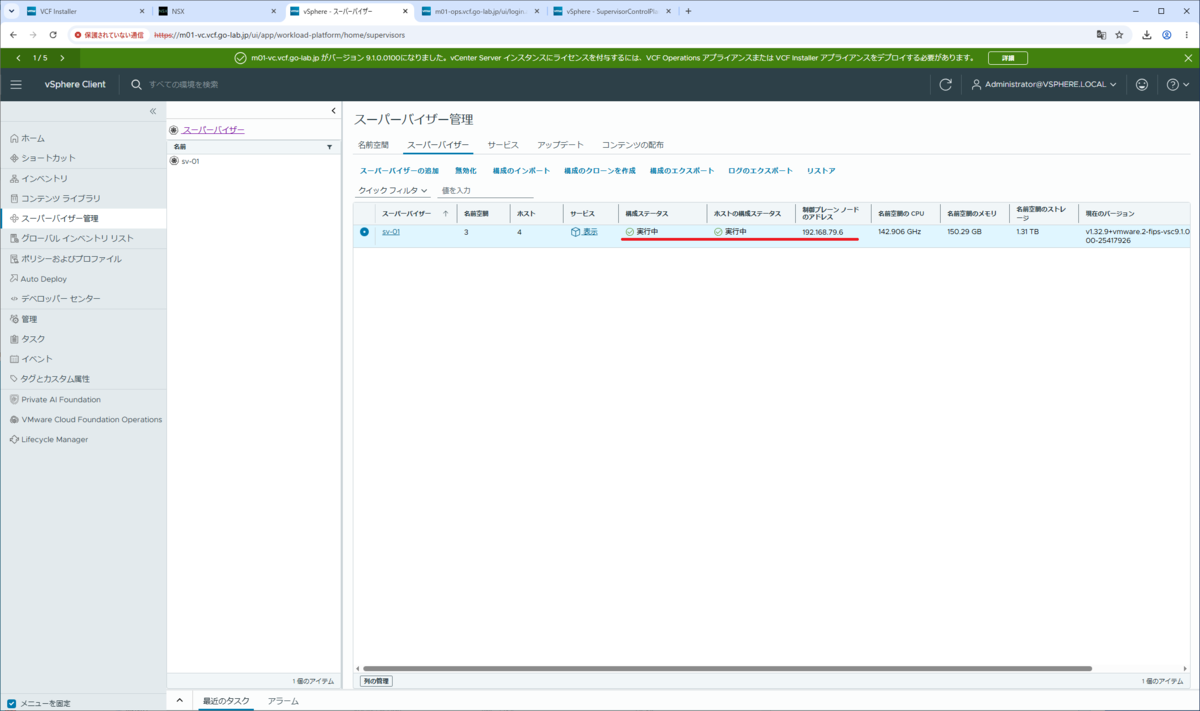Image resolution: width=1200 pixels, height=711 pixels.
Task: Click the リストア action
Action: 821,171
